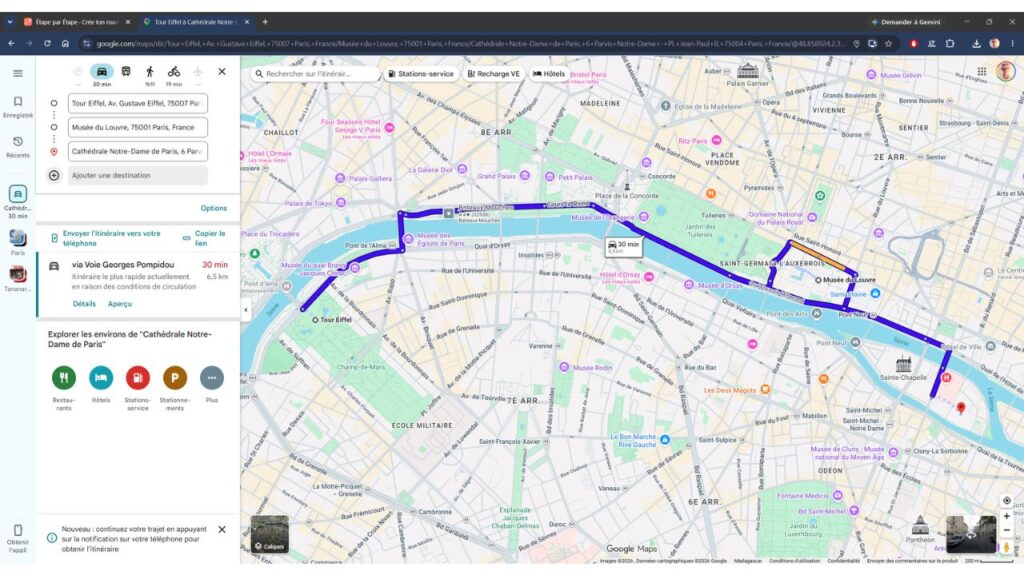The image size is (1024, 576).
Task: Collapse the side panel arrow
Action: (246, 310)
